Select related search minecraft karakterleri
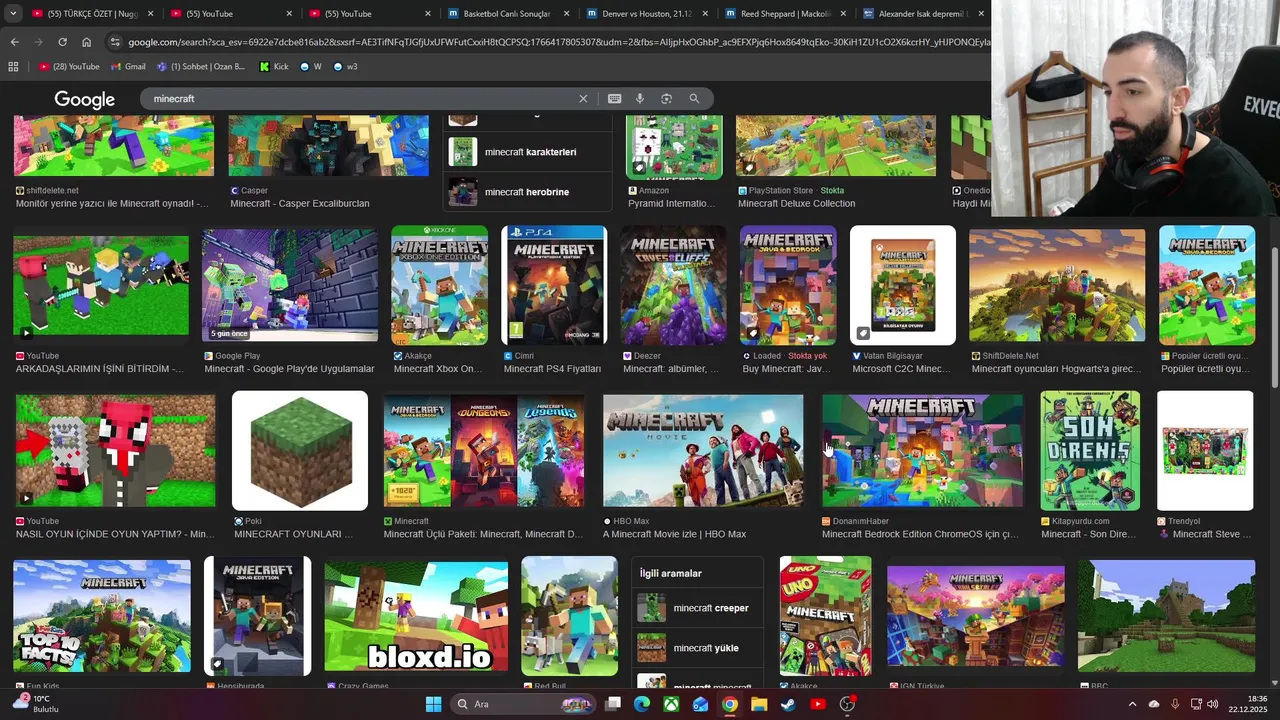1280x720 pixels. [x=528, y=152]
